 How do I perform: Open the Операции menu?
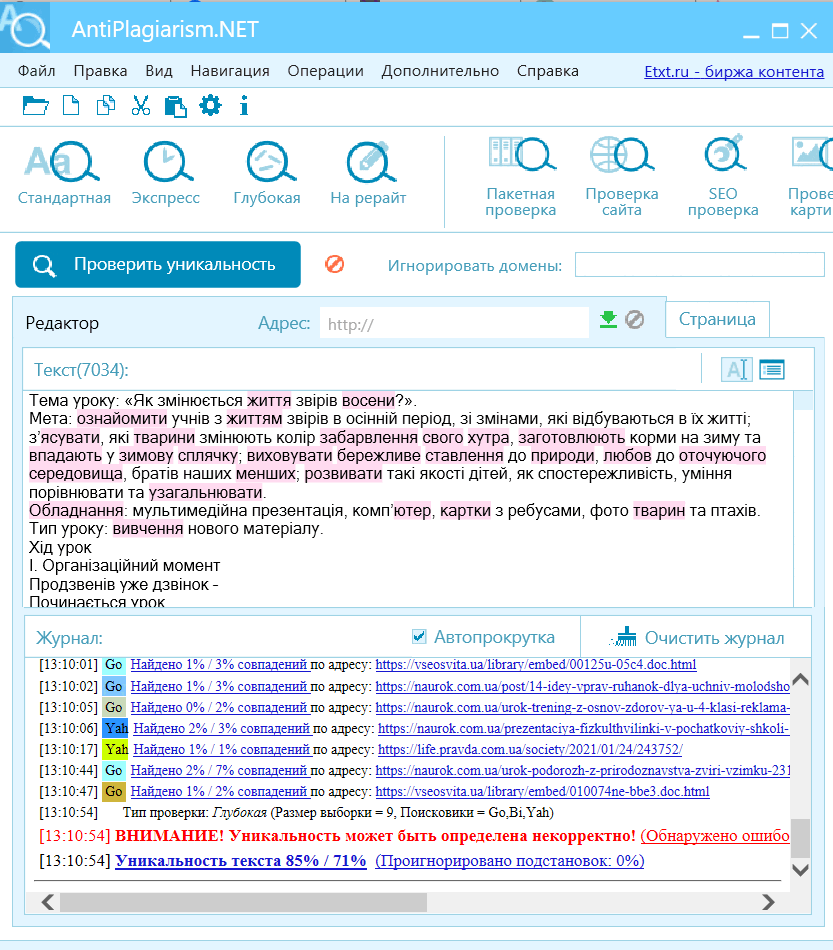[x=325, y=71]
